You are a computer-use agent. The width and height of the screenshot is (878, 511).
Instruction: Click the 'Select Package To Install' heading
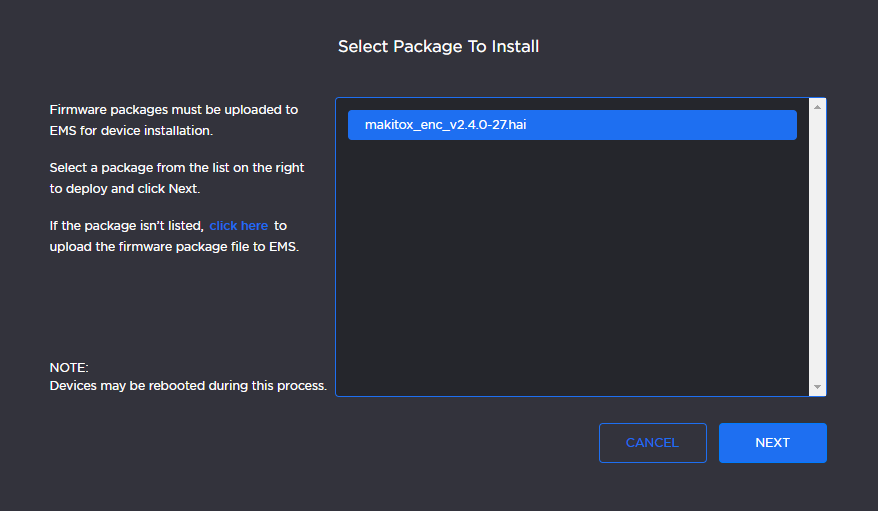tap(438, 47)
